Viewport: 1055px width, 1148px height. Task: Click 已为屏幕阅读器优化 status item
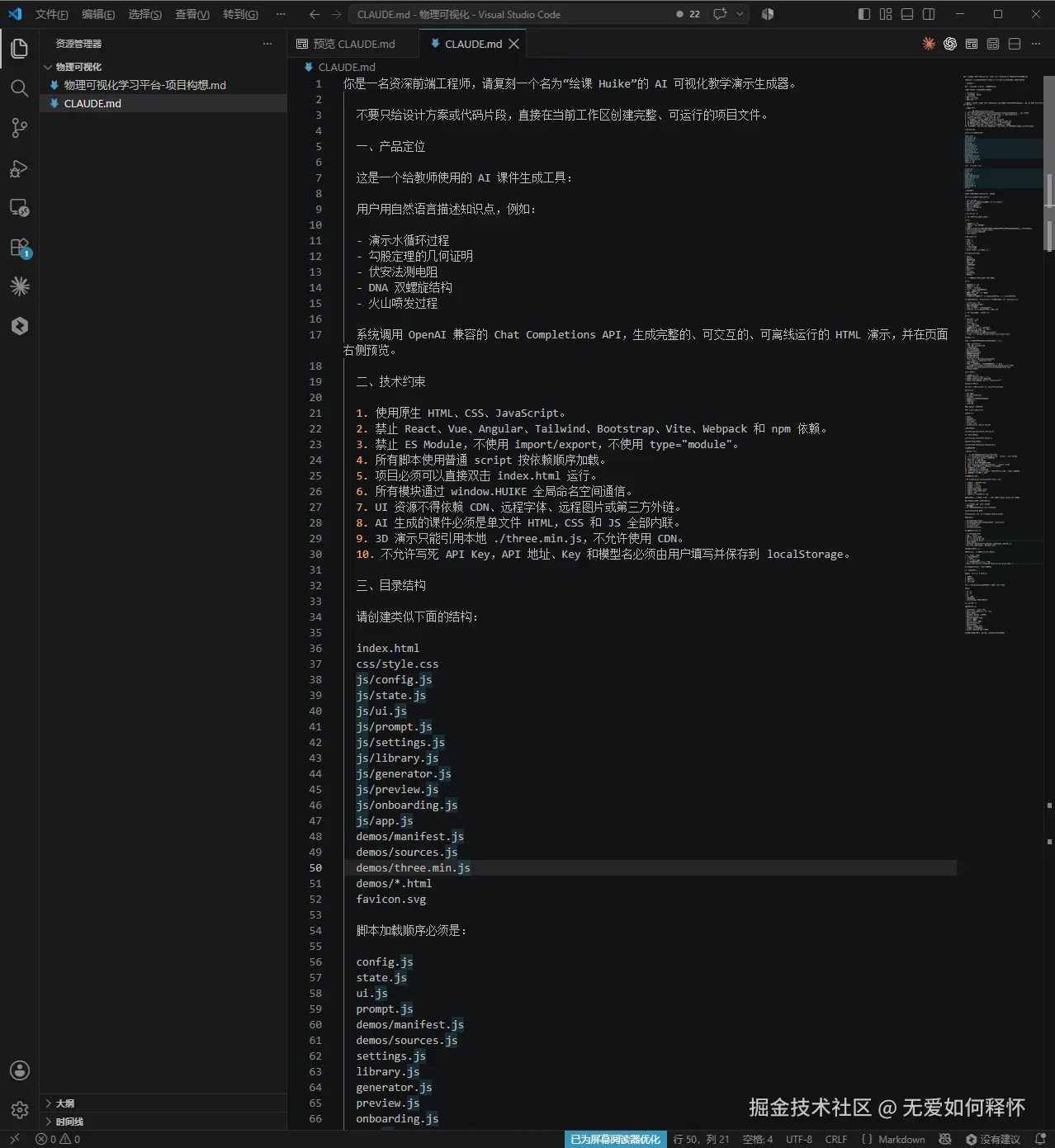(615, 1139)
